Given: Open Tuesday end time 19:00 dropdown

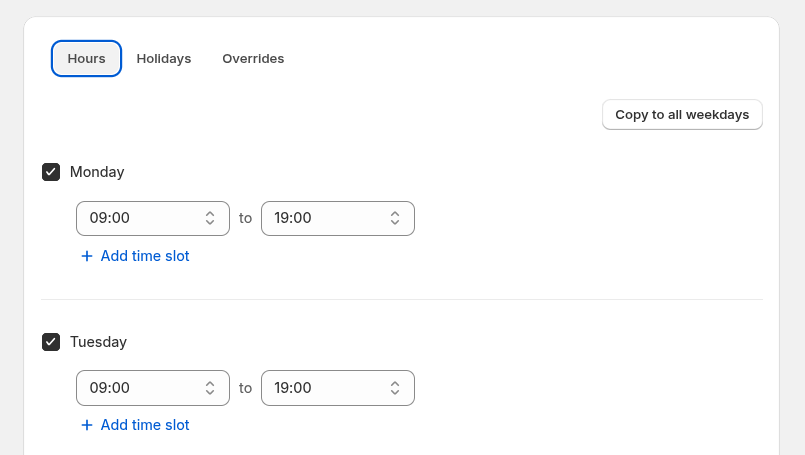Looking at the screenshot, I should point(338,388).
